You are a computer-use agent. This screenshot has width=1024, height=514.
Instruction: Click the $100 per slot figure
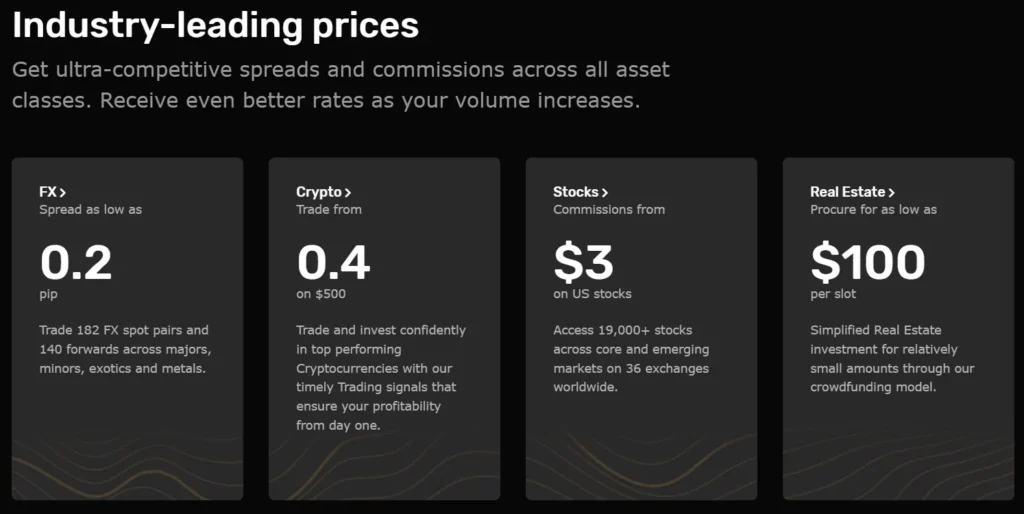coord(867,262)
